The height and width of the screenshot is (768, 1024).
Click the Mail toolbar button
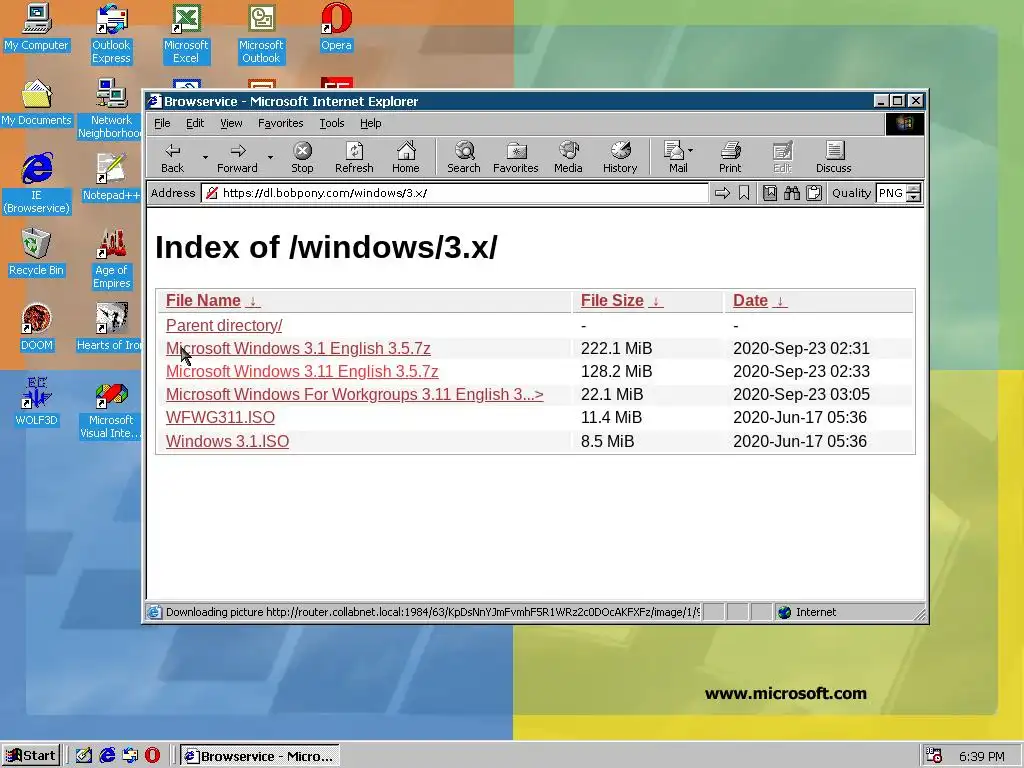coord(675,158)
